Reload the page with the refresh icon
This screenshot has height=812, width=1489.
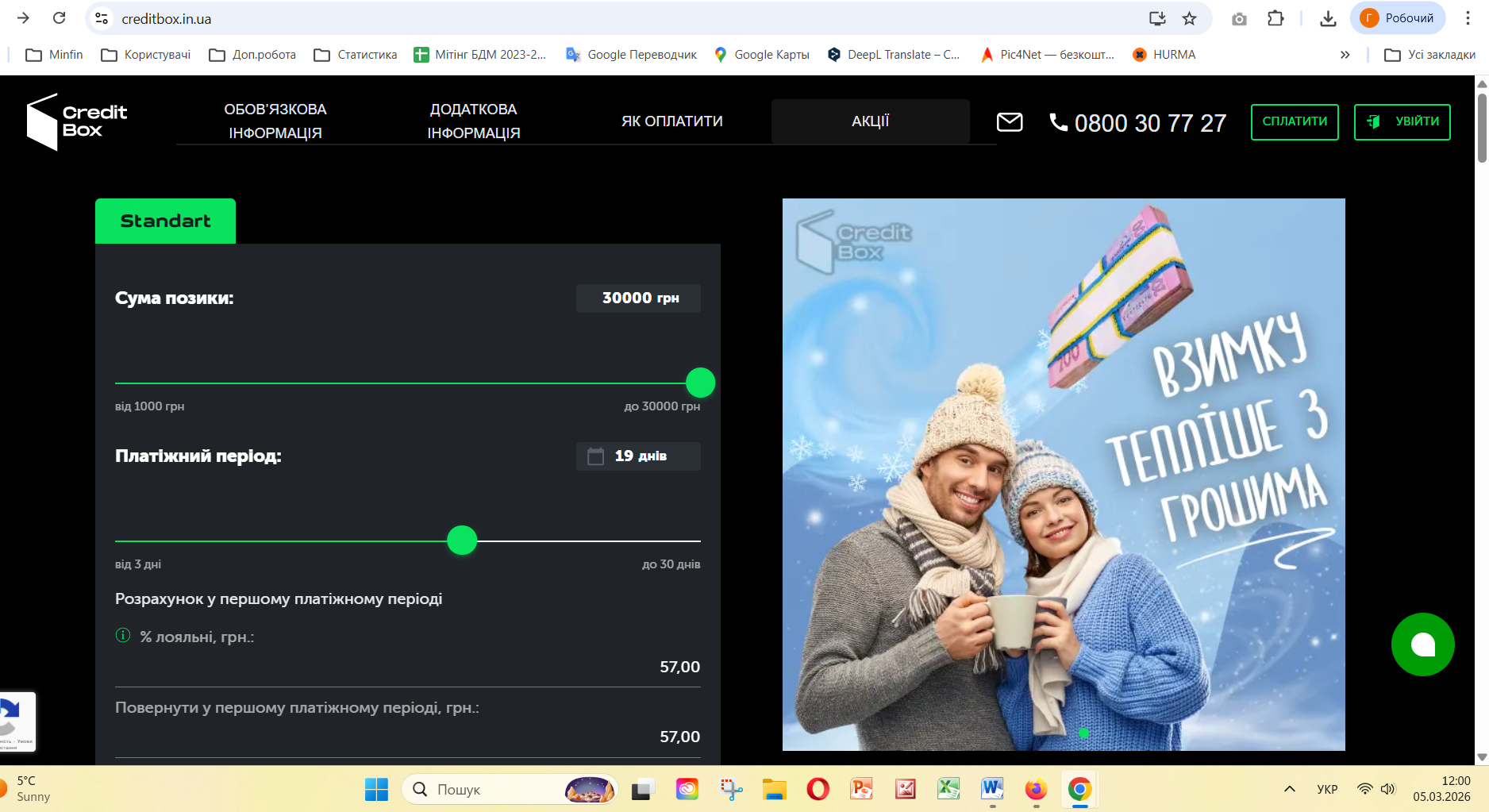tap(60, 18)
